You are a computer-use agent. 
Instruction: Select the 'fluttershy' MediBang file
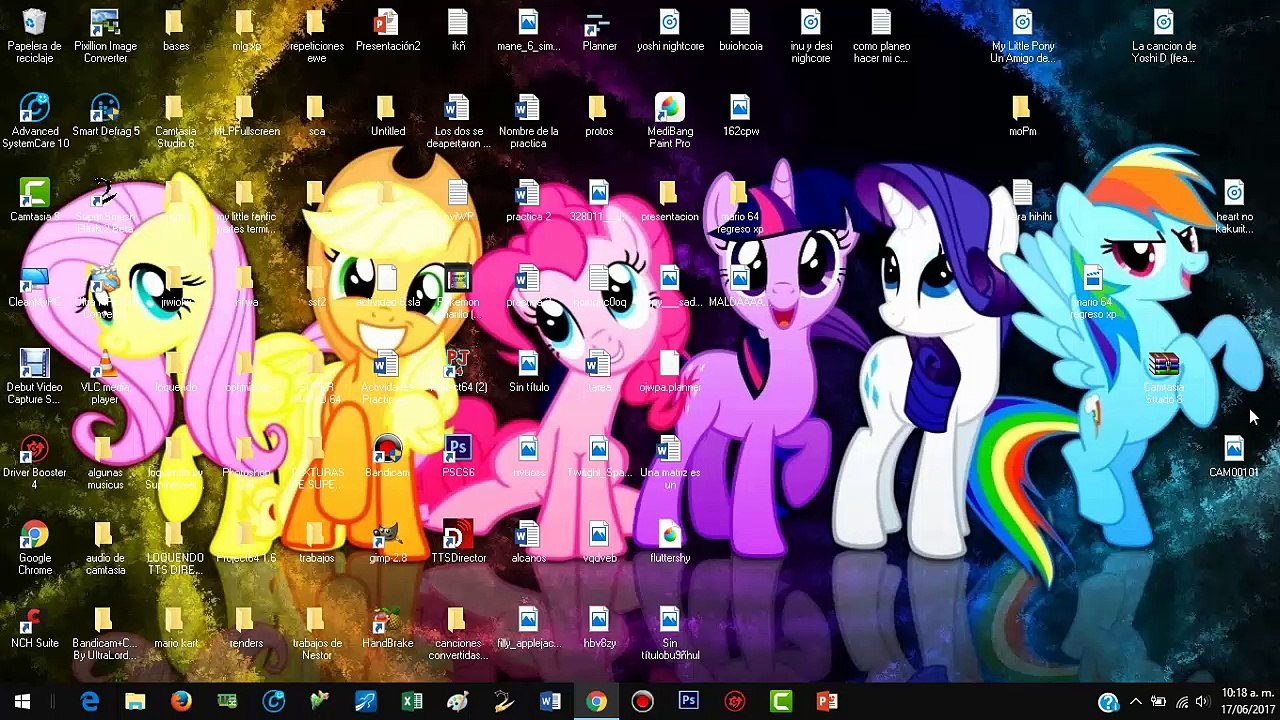pyautogui.click(x=670, y=543)
